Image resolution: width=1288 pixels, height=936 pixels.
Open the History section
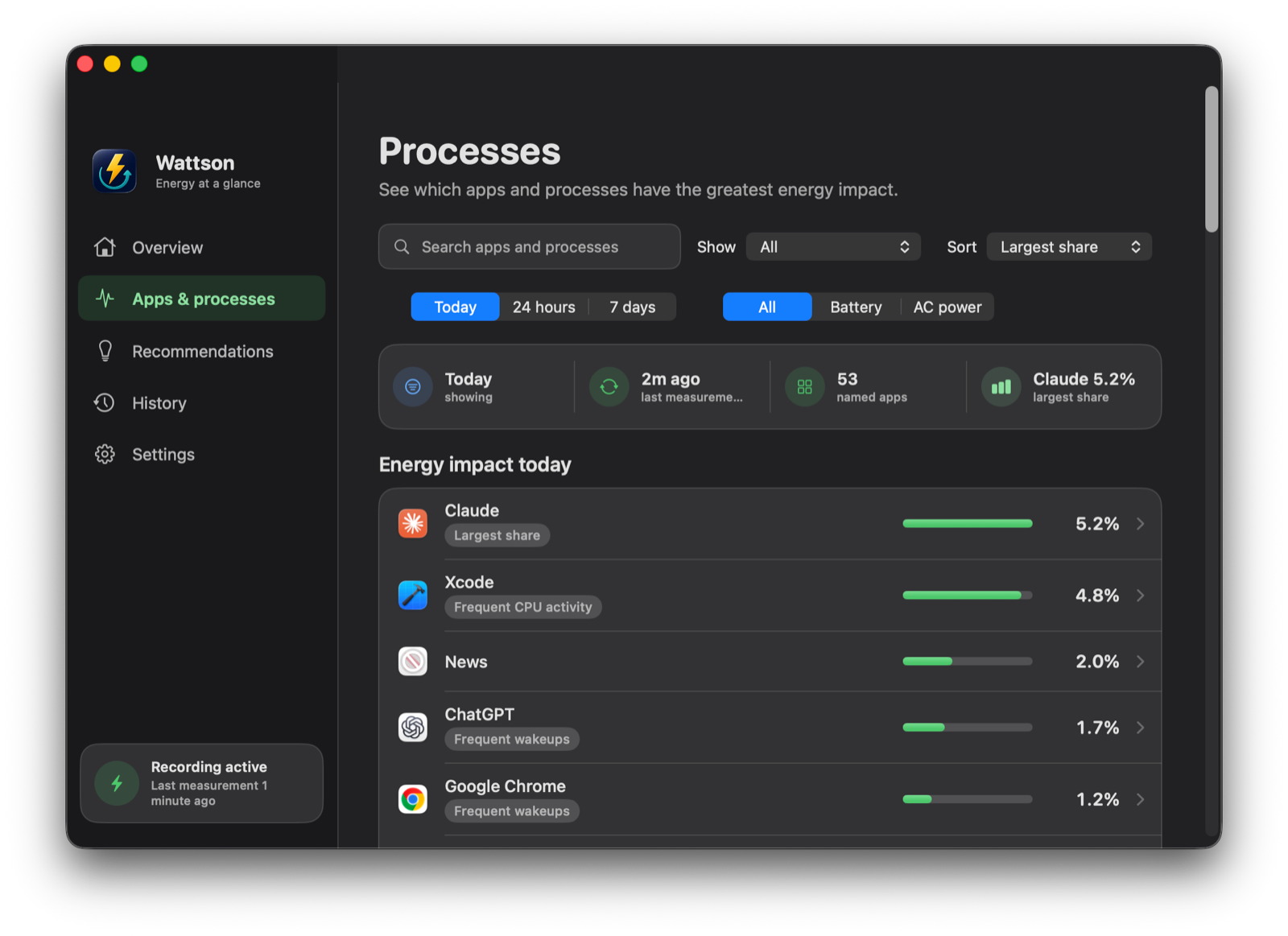201,402
